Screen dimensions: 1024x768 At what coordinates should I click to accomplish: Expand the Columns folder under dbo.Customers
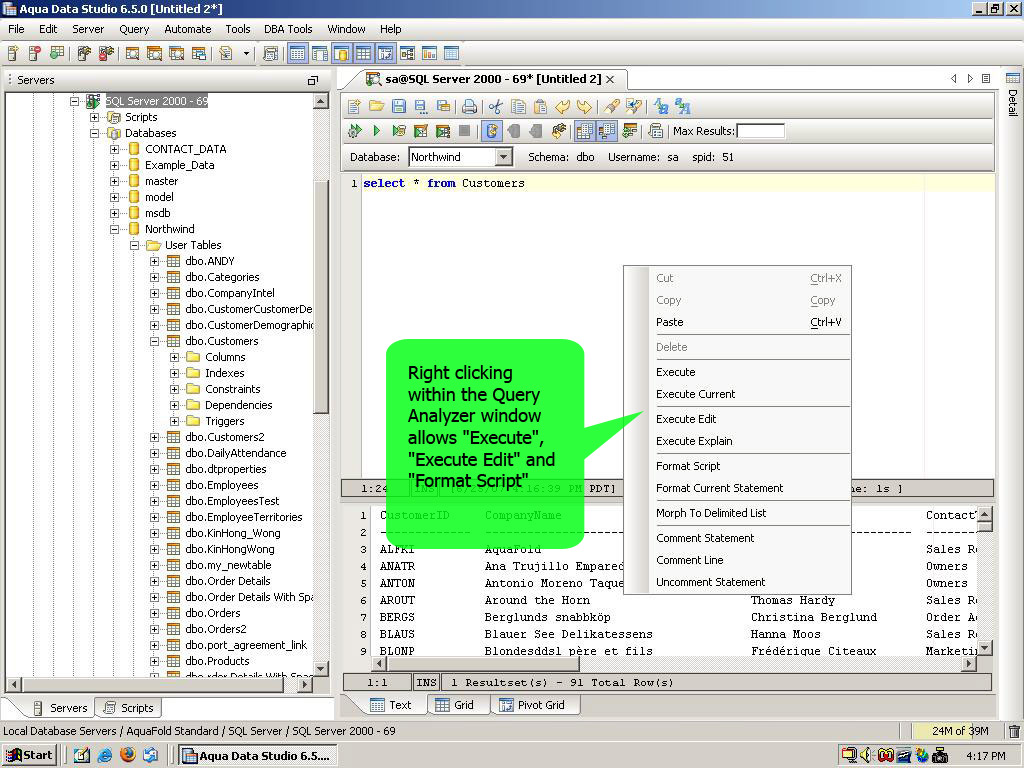click(174, 357)
